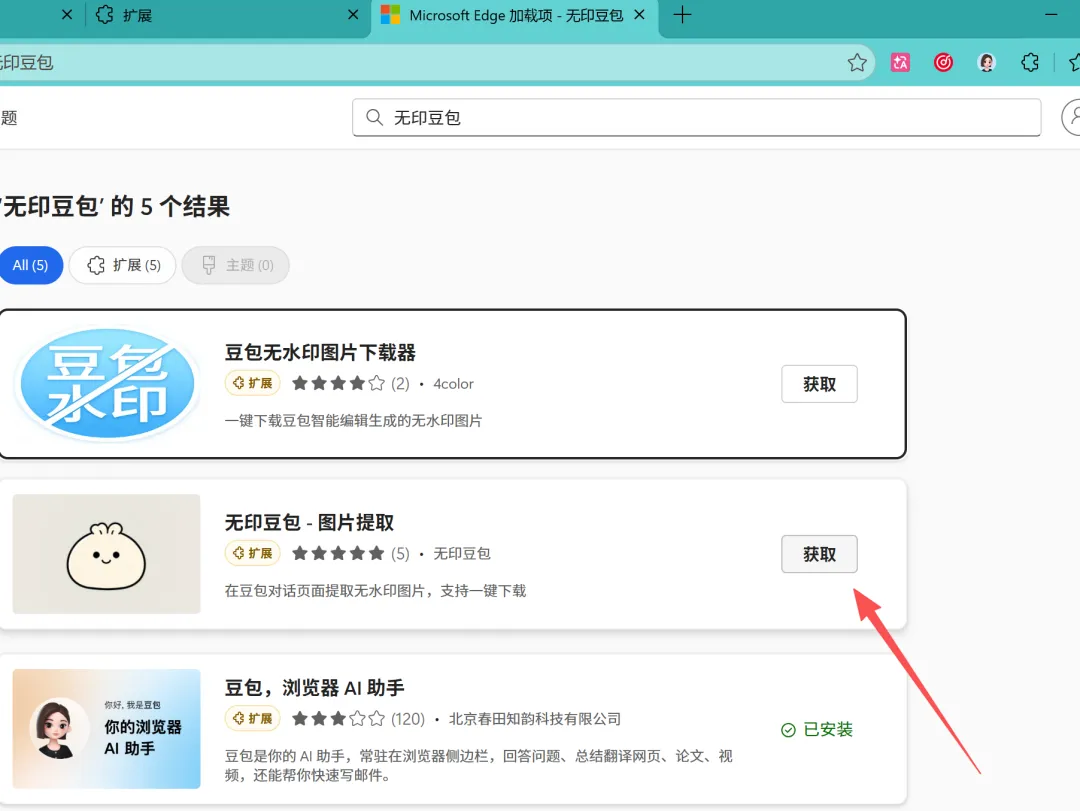Click the 无印豆包 search field

coord(696,118)
